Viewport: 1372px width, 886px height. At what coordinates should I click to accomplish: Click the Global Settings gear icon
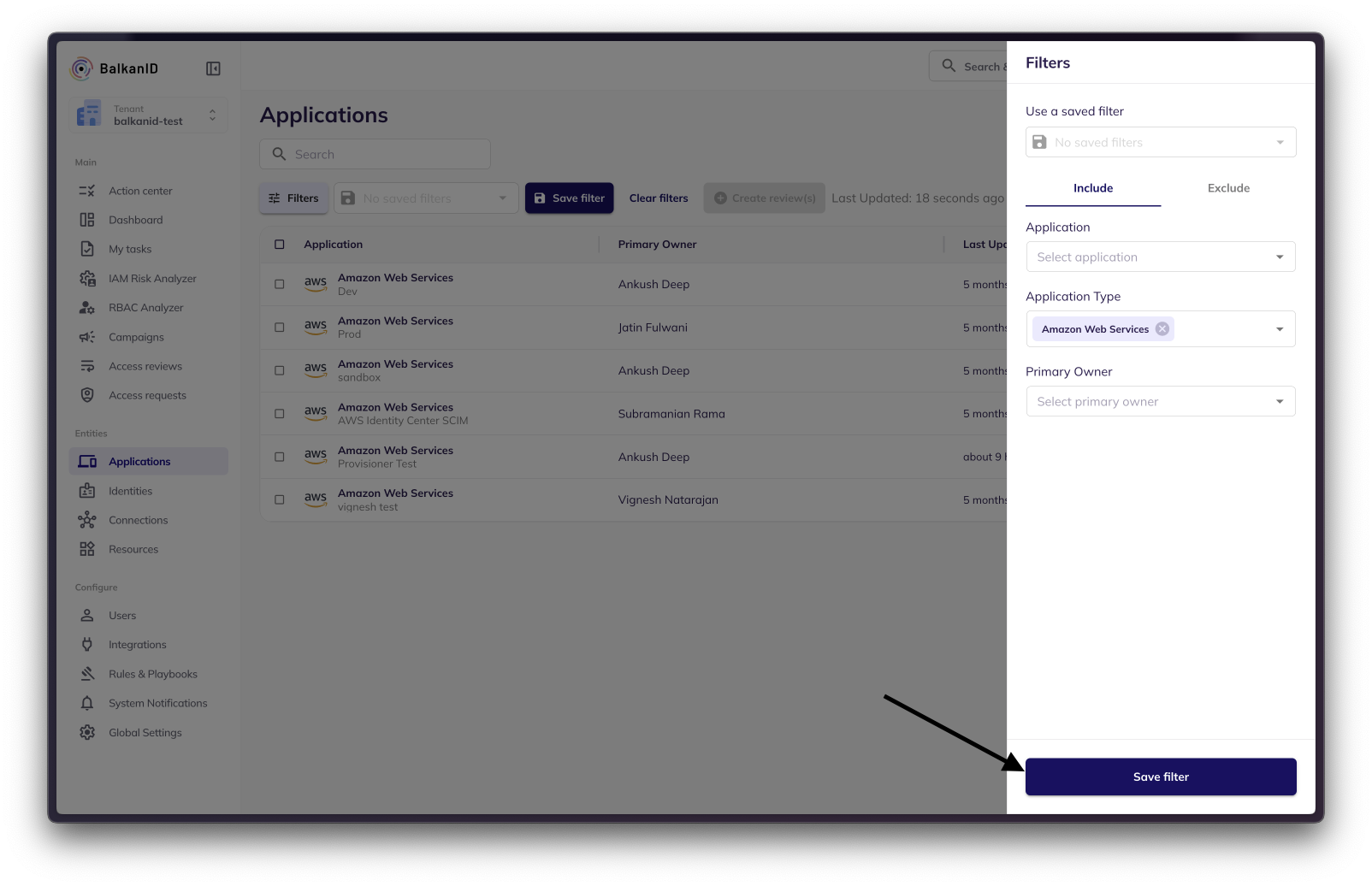pos(87,733)
